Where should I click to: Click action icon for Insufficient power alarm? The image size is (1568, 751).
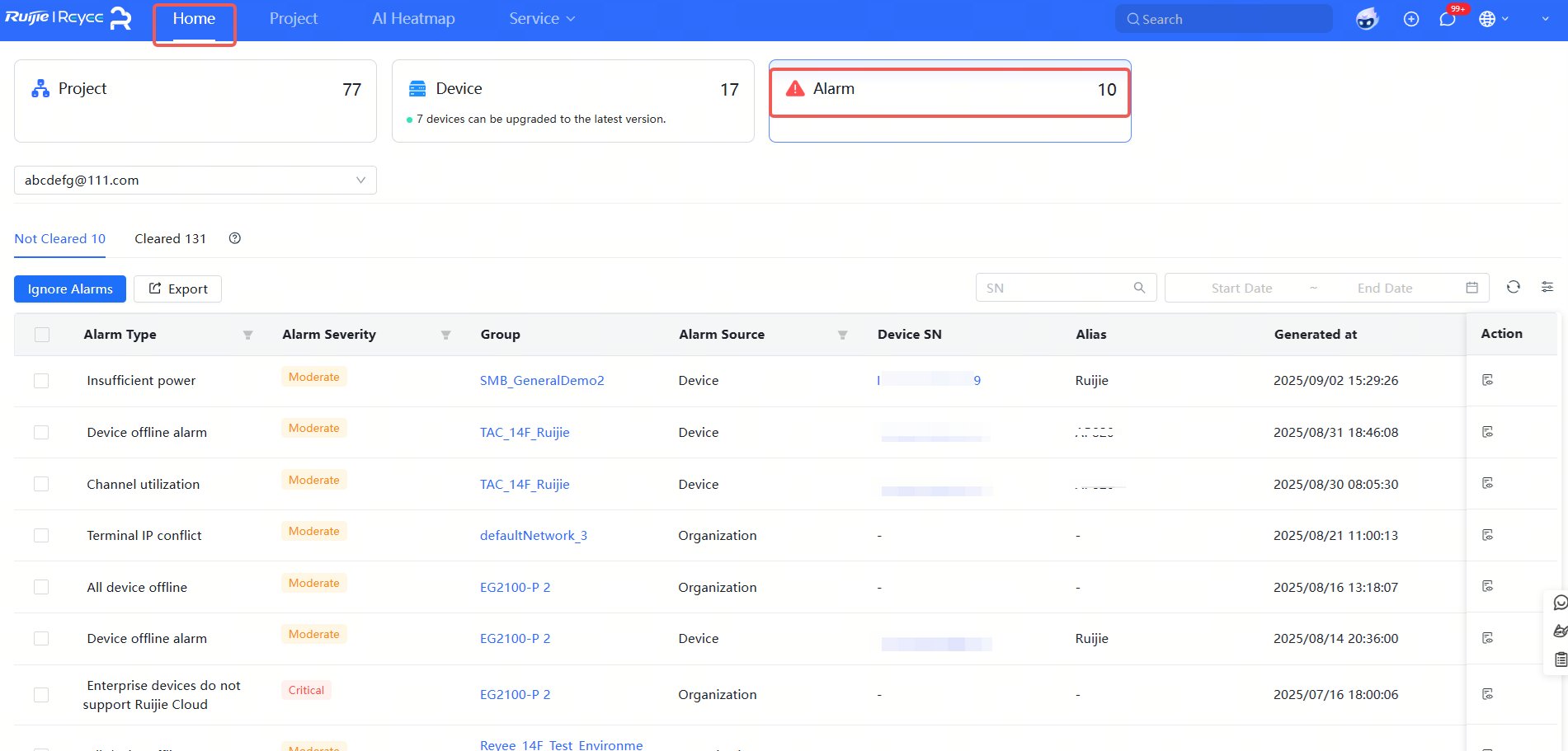coord(1487,380)
